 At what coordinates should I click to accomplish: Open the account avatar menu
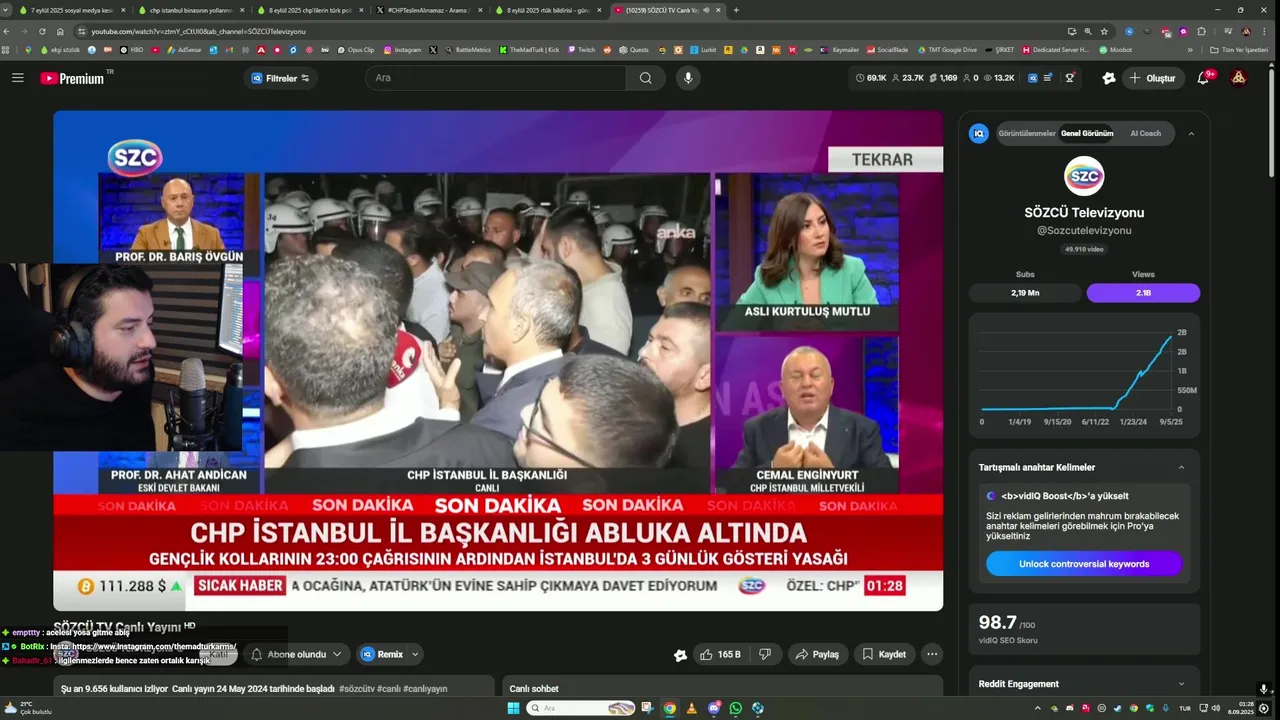click(1239, 78)
